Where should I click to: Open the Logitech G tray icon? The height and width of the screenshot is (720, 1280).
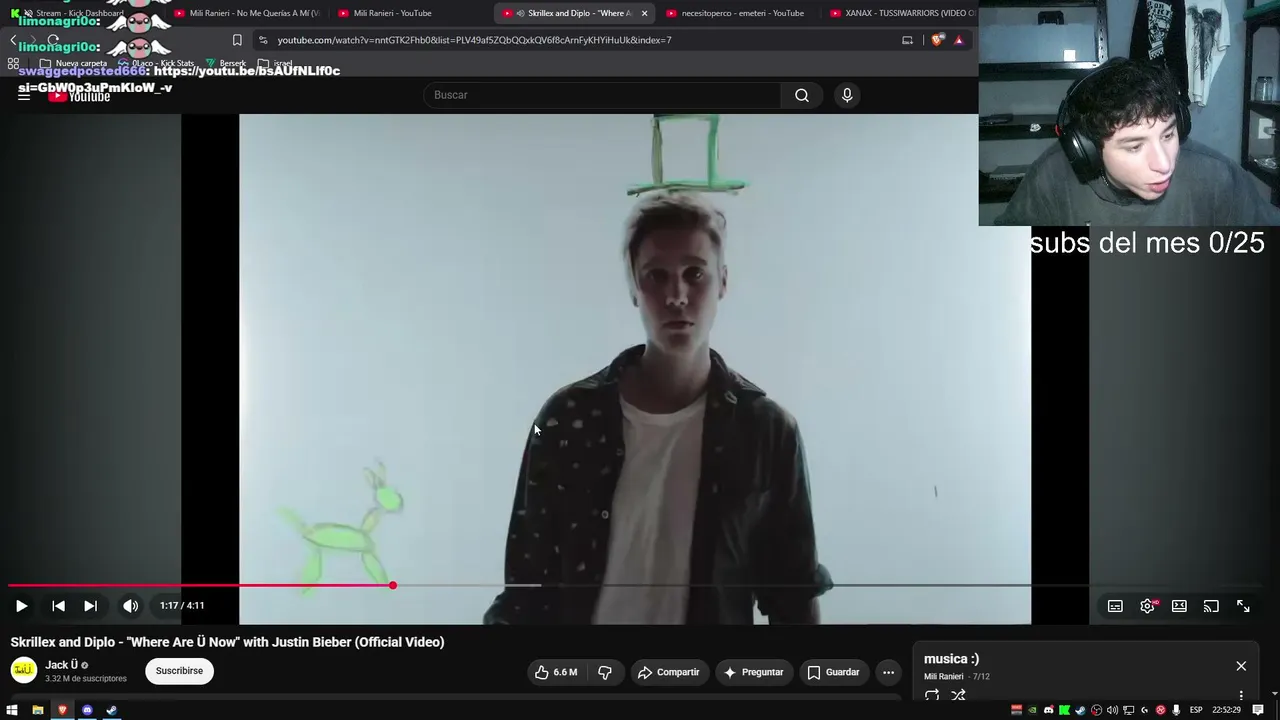(1144, 710)
